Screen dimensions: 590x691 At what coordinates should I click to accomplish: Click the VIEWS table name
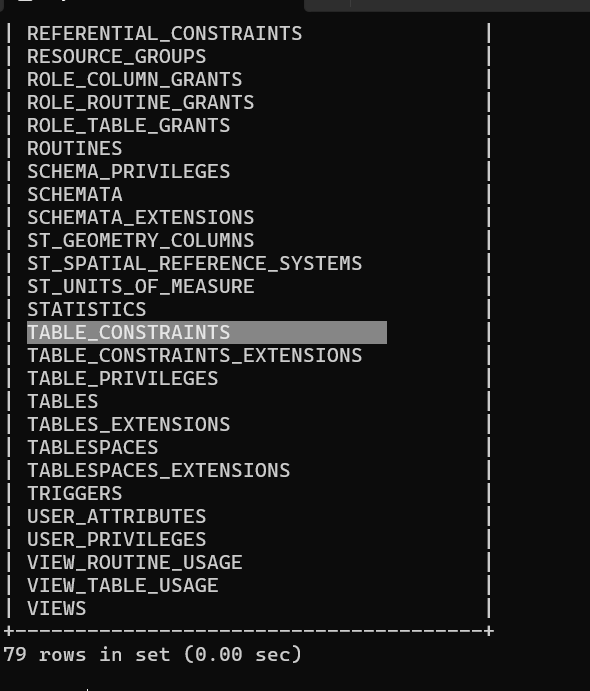tap(57, 608)
